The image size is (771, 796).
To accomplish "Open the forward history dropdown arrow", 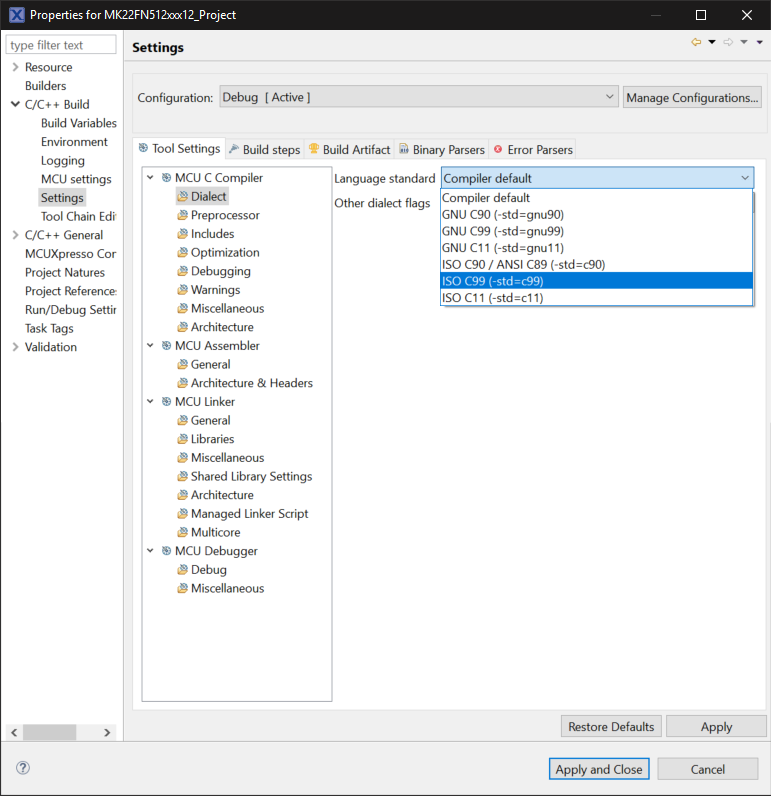I will (x=744, y=42).
